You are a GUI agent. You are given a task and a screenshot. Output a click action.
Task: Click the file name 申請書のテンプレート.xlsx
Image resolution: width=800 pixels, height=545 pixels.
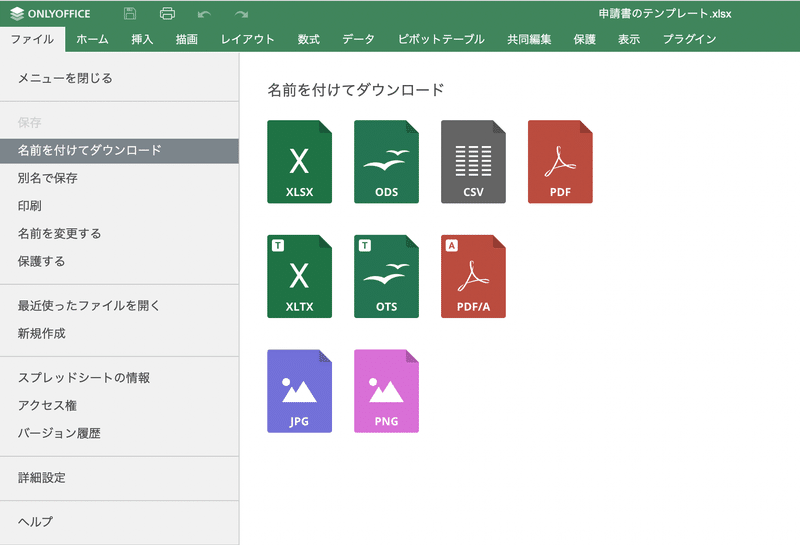click(x=665, y=14)
